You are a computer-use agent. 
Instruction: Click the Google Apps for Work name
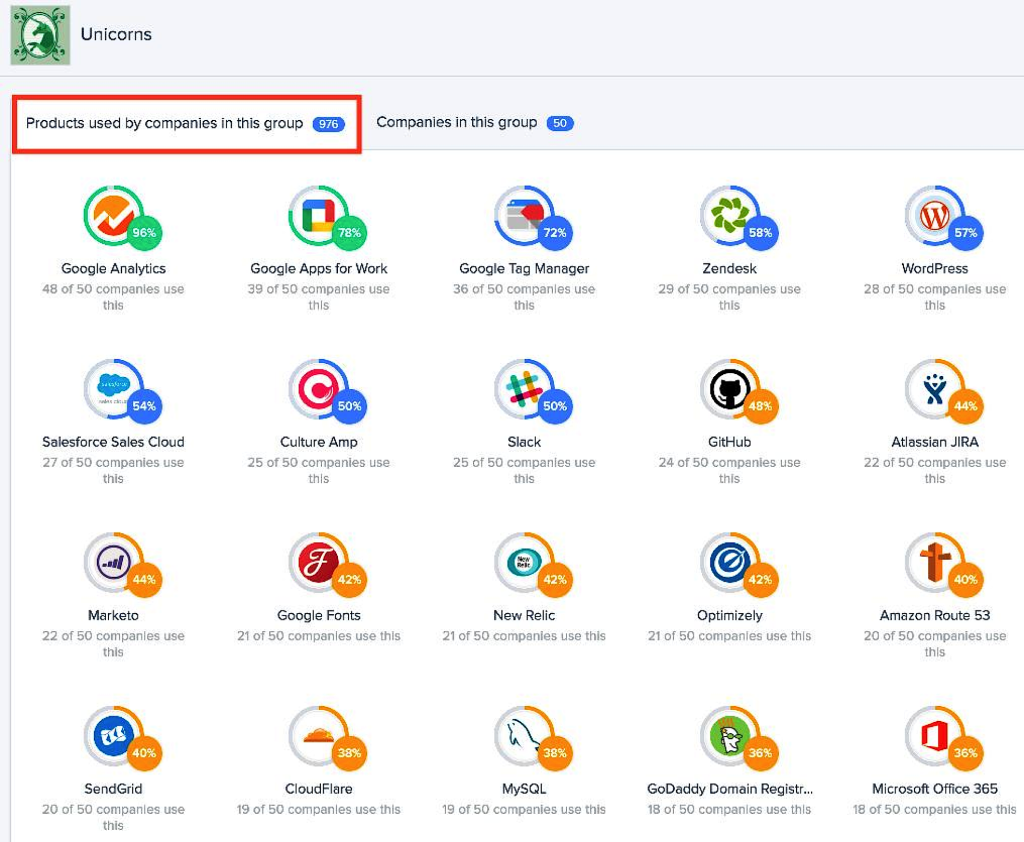click(319, 268)
